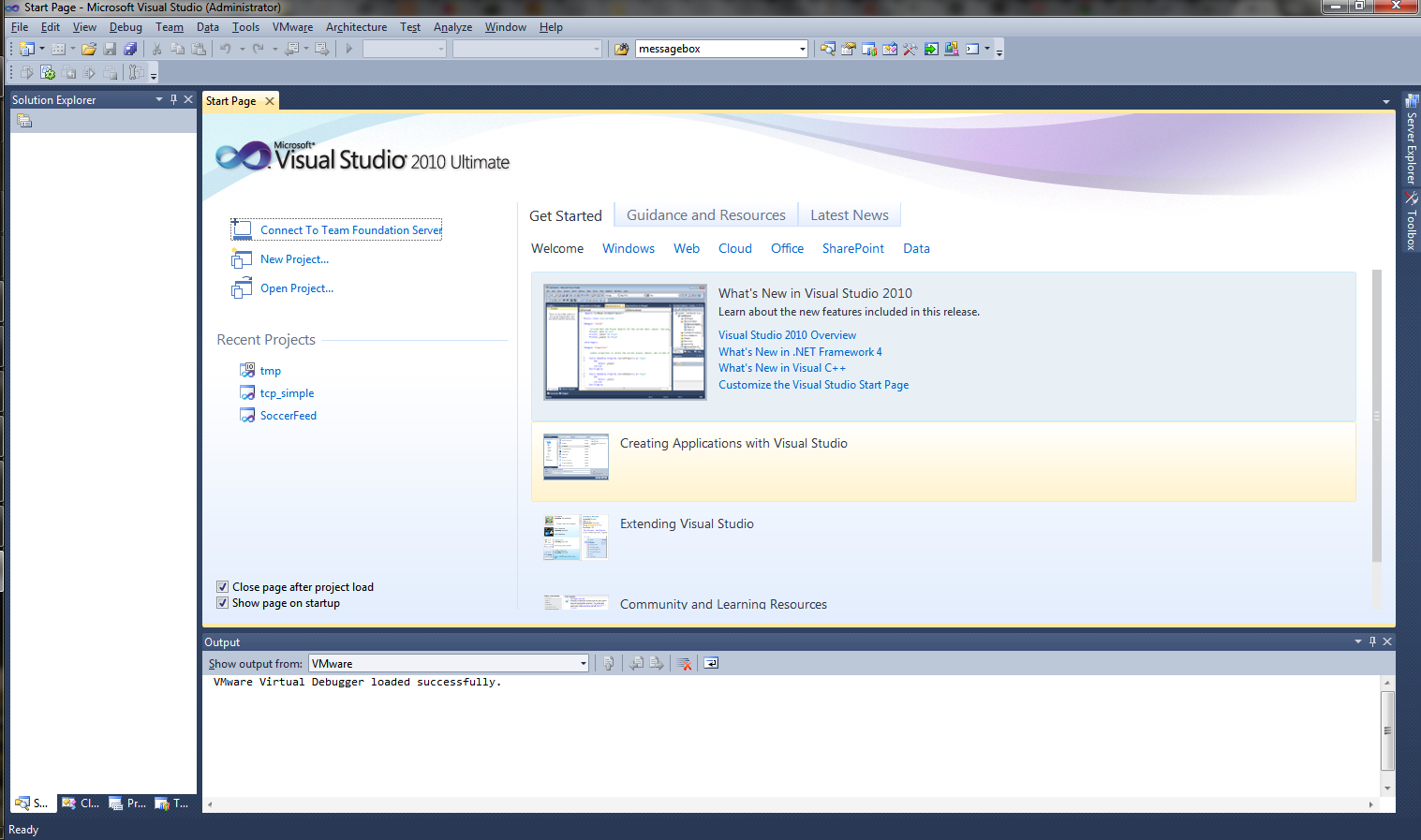Expand the Command Window icon dropdown arrow
This screenshot has height=840, width=1421.
click(x=986, y=49)
